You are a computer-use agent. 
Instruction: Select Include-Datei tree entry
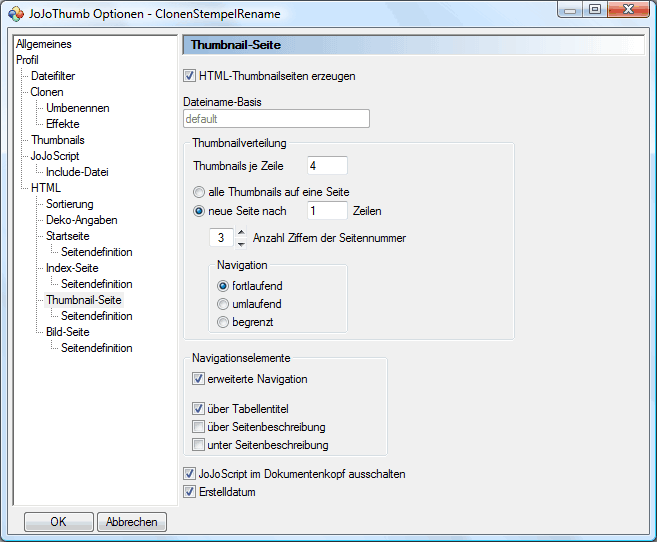(77, 172)
